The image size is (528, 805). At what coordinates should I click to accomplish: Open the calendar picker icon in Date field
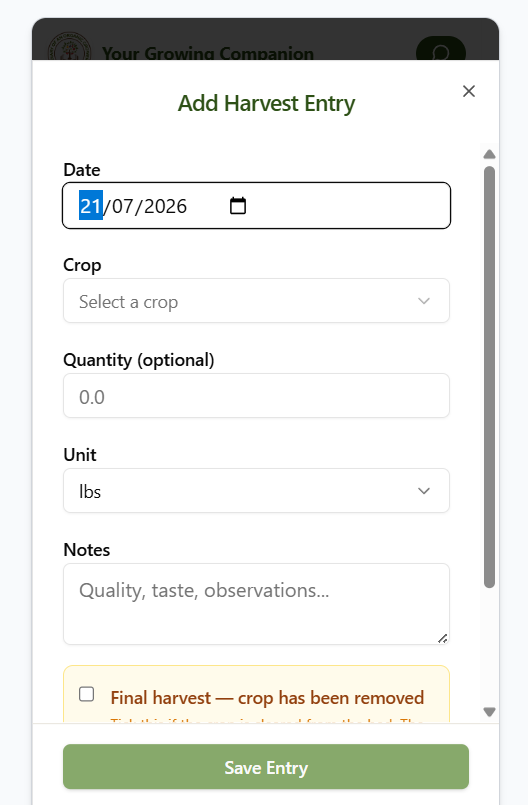pyautogui.click(x=237, y=206)
